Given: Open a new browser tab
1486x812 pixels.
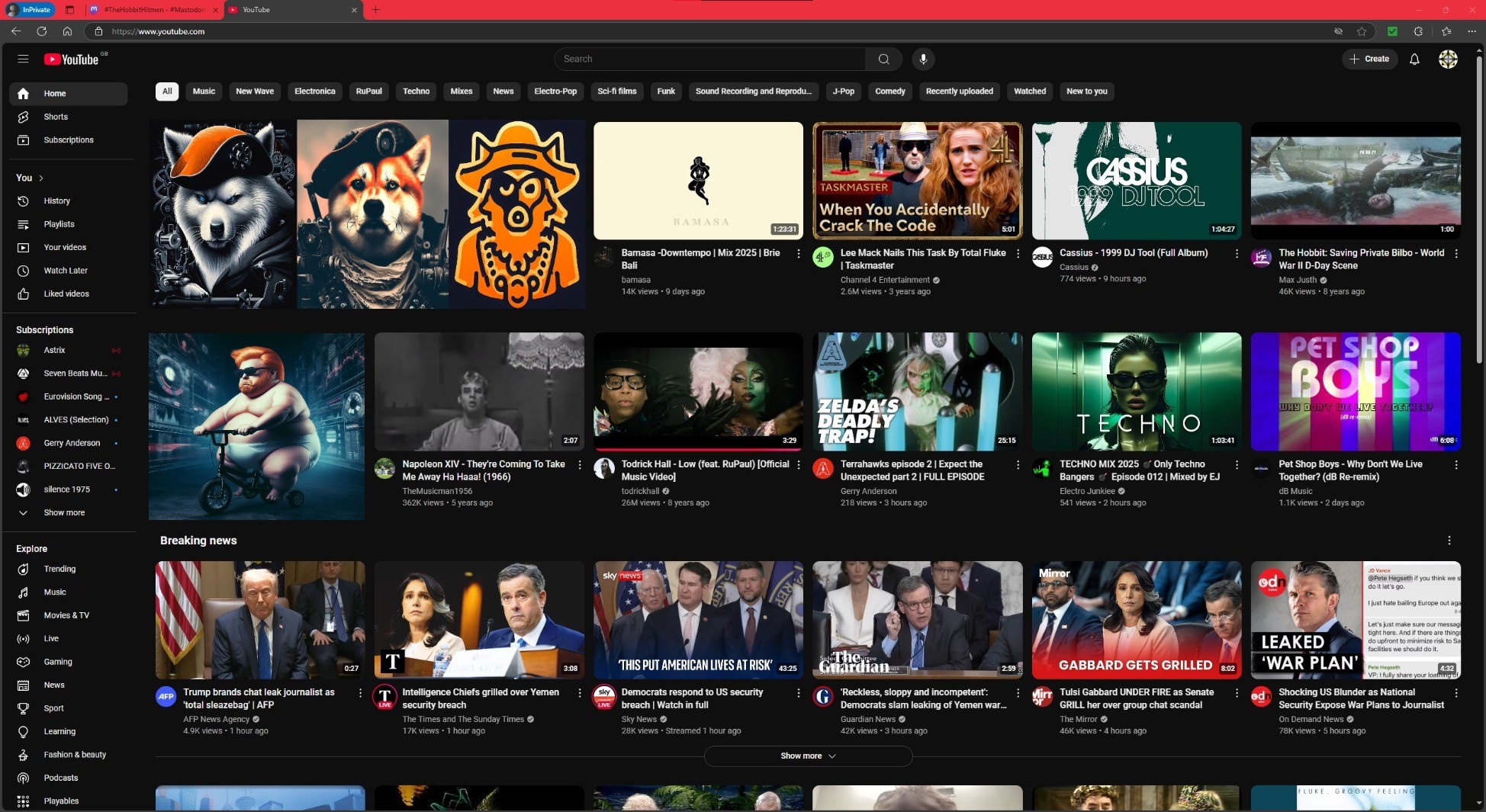Looking at the screenshot, I should [x=375, y=10].
